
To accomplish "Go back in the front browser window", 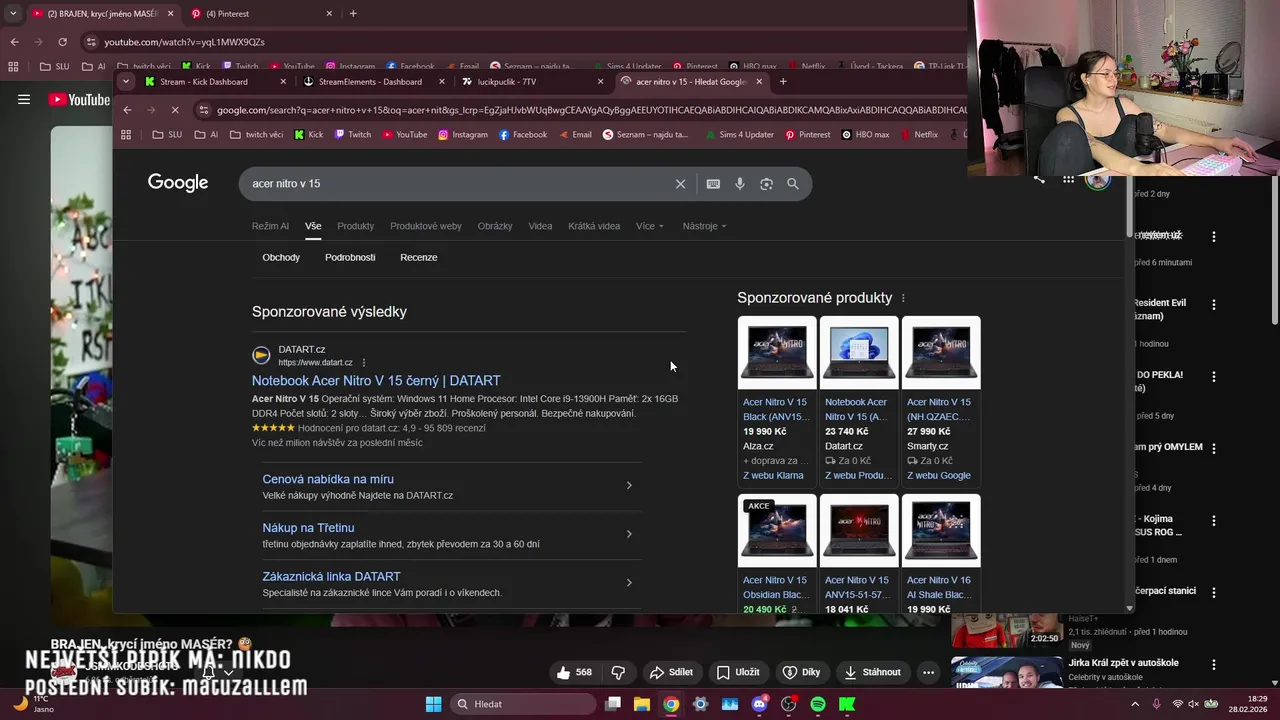I will 127,110.
